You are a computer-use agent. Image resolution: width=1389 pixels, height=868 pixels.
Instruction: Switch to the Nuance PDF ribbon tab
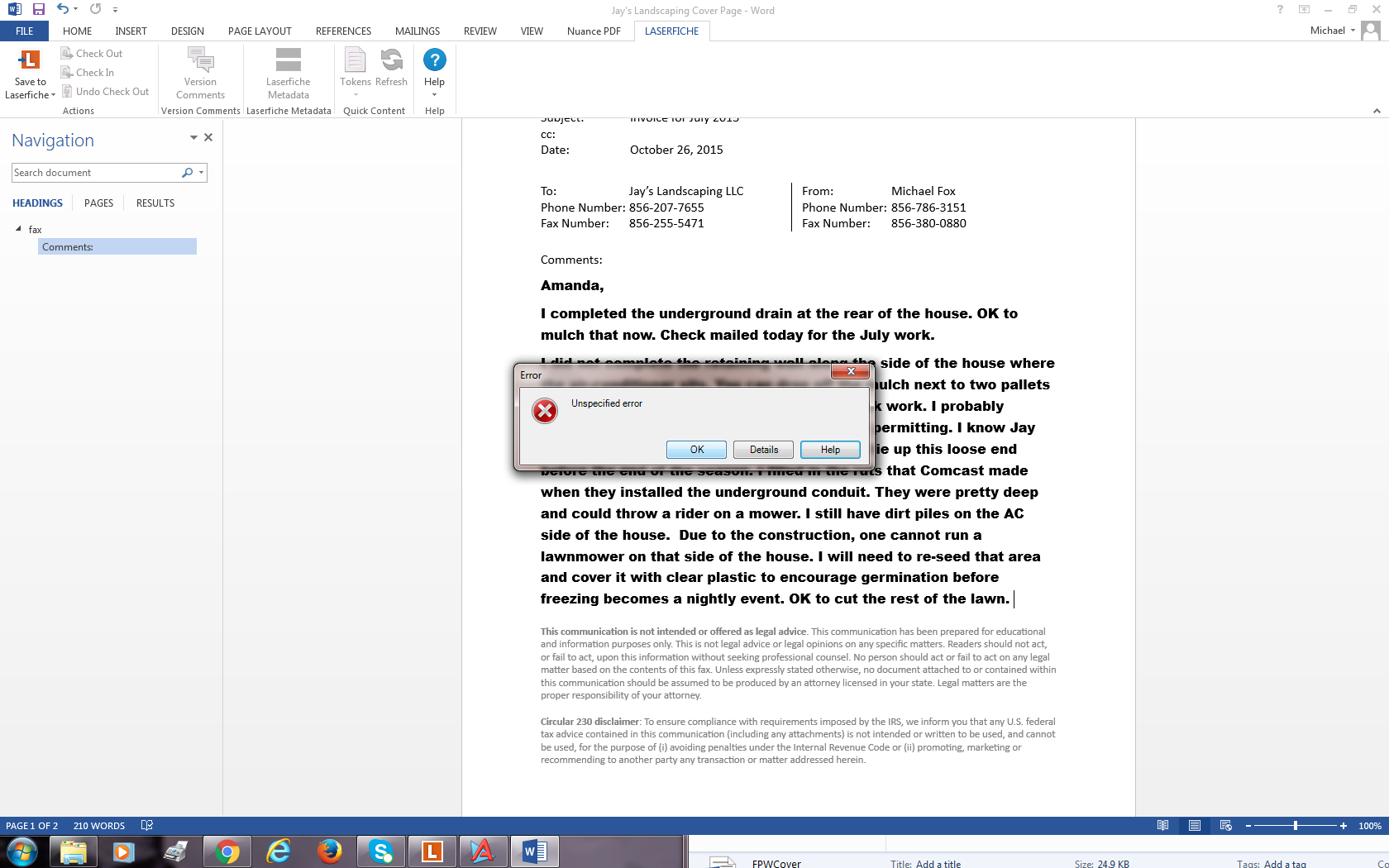tap(594, 31)
